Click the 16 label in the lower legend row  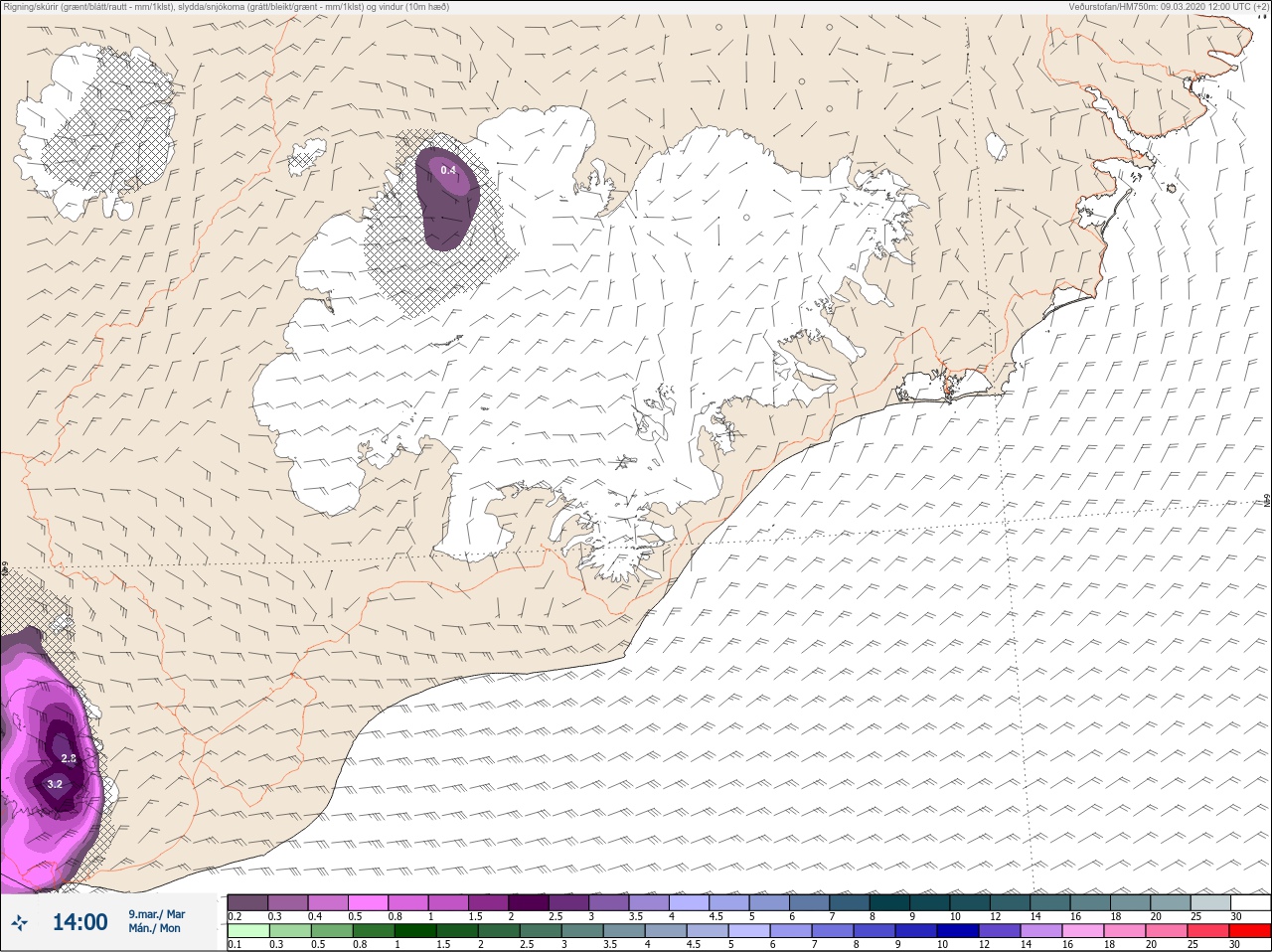pyautogui.click(x=1068, y=944)
